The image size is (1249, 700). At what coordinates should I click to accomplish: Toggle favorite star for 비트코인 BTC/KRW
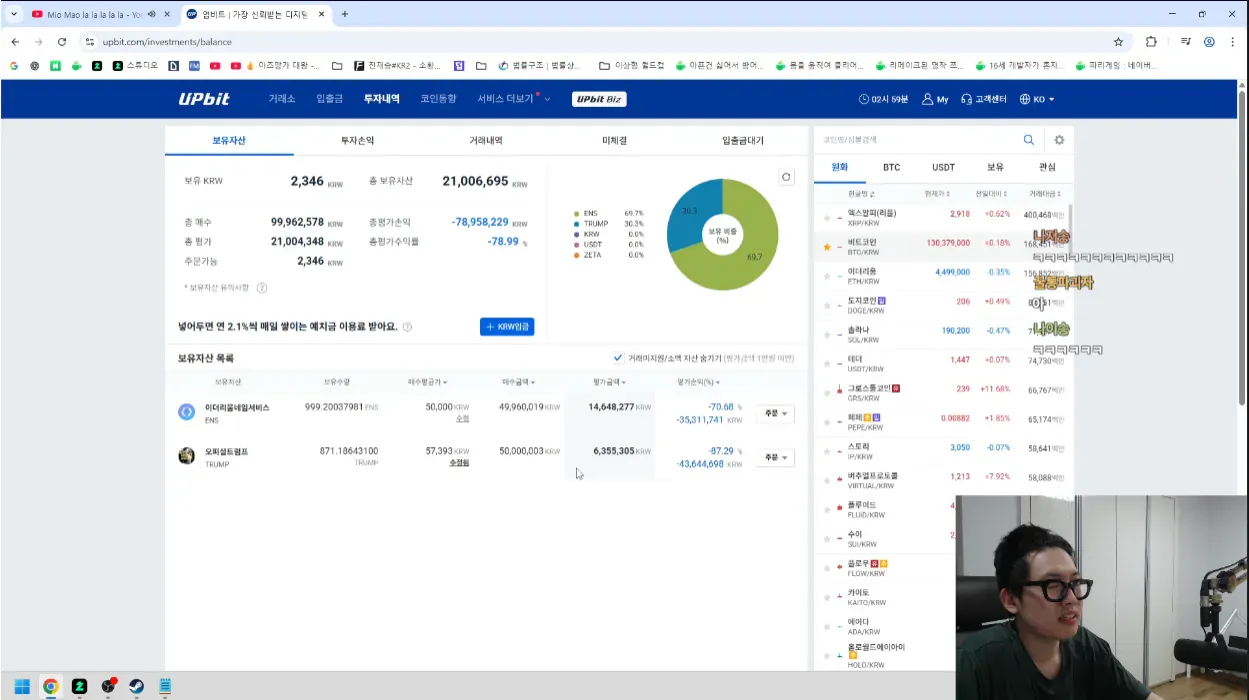(x=827, y=246)
